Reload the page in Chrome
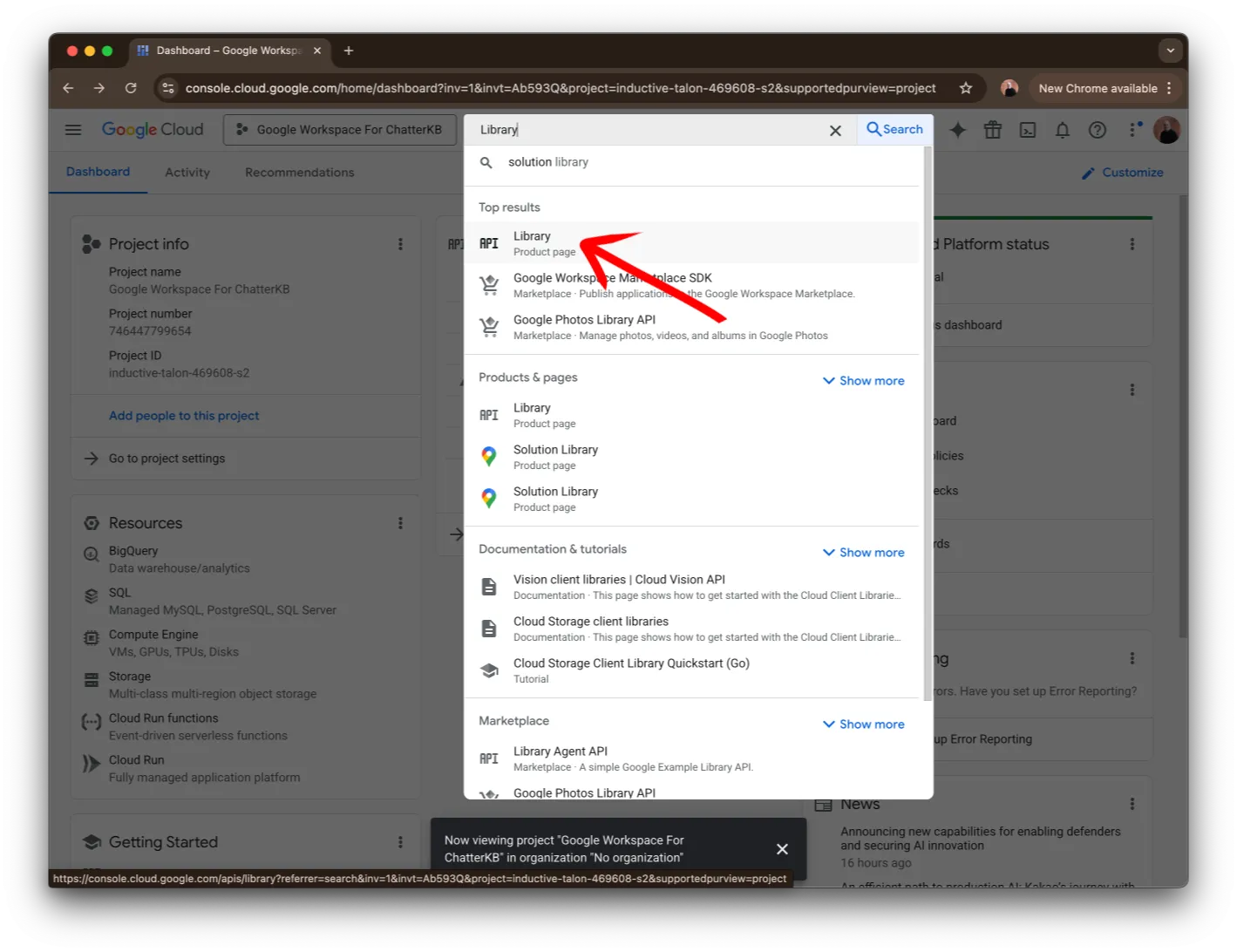This screenshot has width=1237, height=952. (131, 88)
